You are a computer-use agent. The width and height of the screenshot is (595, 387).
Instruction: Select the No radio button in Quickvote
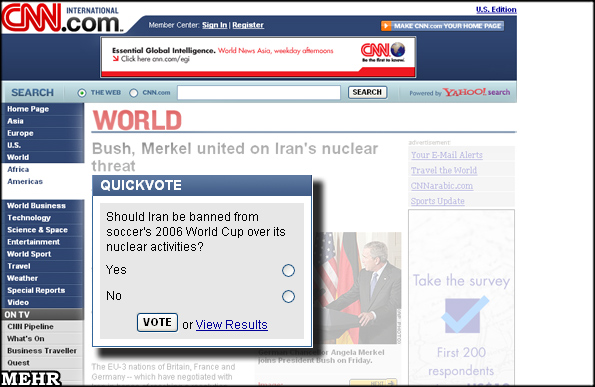[x=288, y=296]
